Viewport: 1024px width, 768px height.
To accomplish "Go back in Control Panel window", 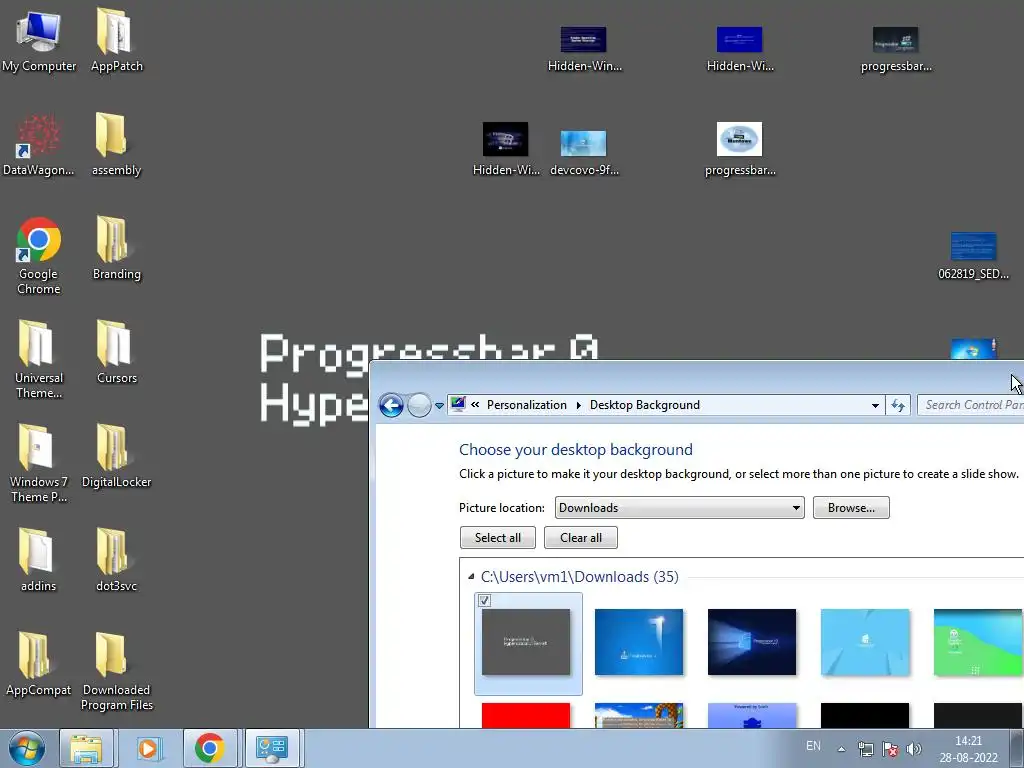I will tap(391, 406).
